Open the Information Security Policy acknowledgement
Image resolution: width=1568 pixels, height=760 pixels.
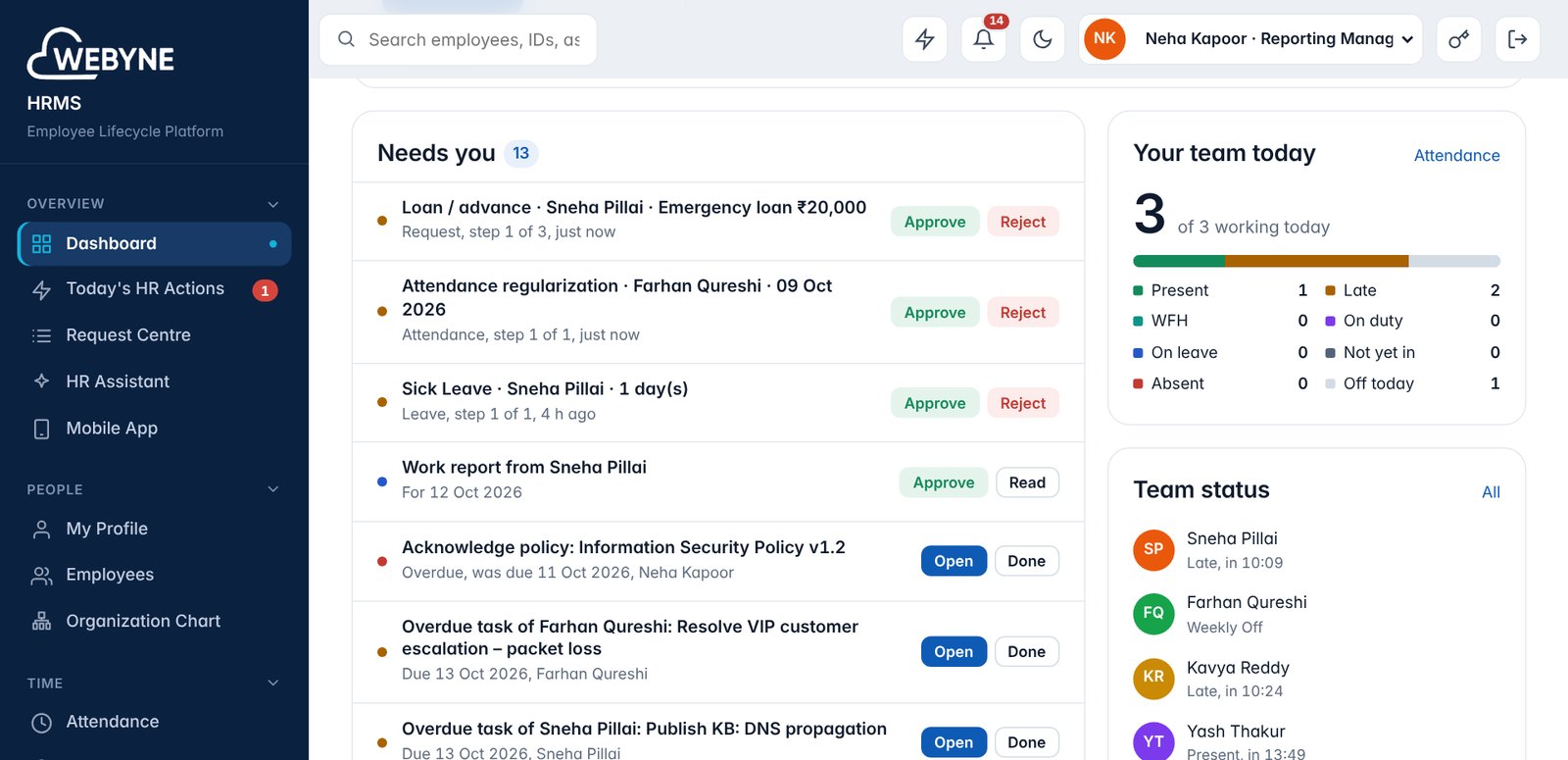[954, 561]
